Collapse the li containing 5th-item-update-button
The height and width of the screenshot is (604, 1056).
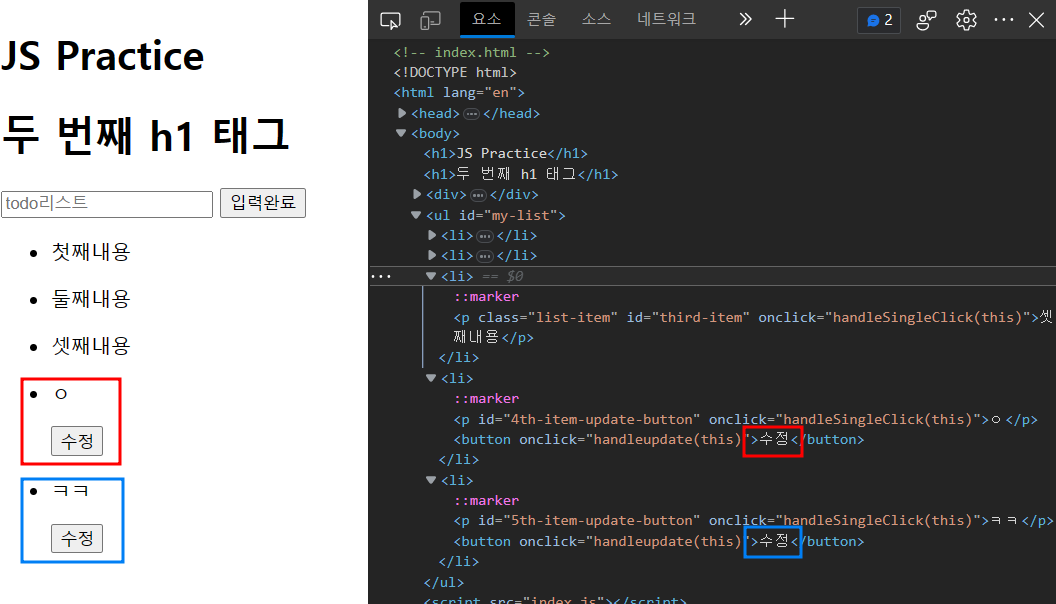tap(431, 480)
